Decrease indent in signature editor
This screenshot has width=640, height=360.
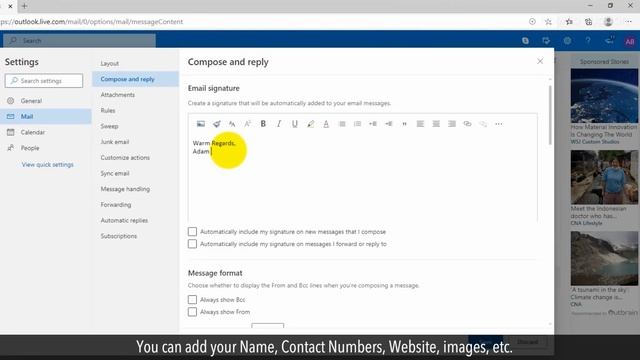(373, 124)
